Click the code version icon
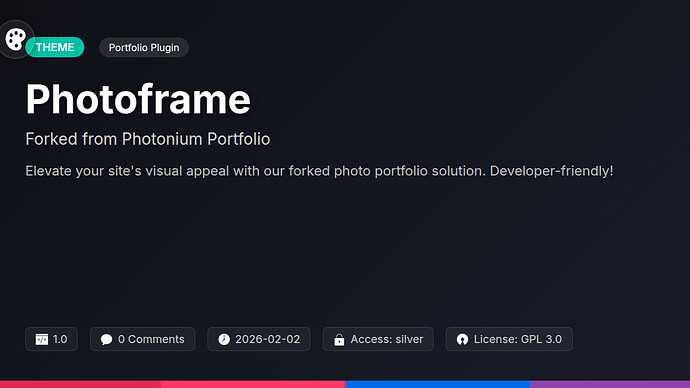Image resolution: width=690 pixels, height=388 pixels. [42, 339]
